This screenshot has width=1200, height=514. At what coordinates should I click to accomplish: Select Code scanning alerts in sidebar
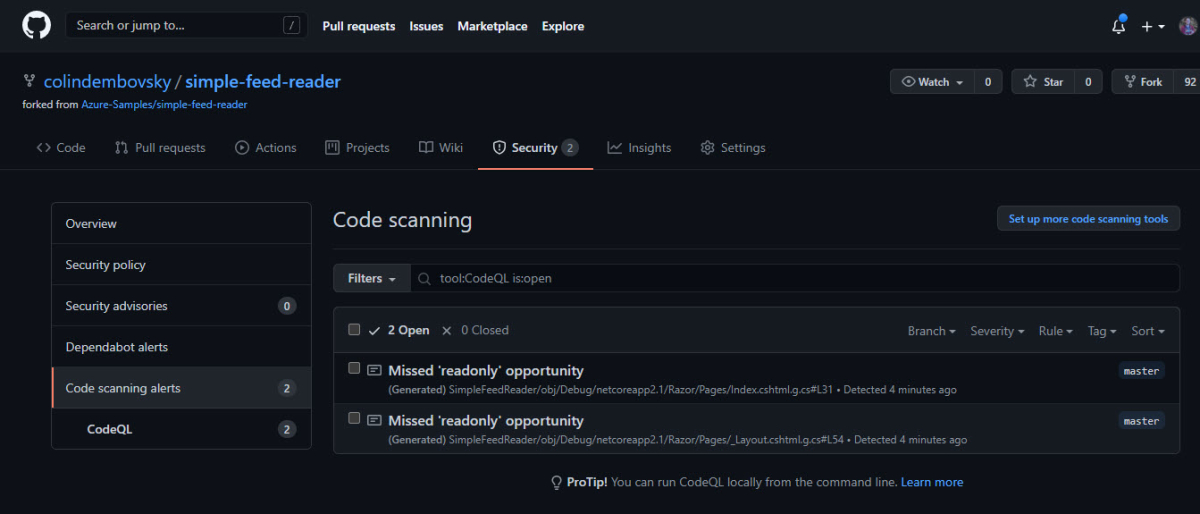[x=181, y=388]
